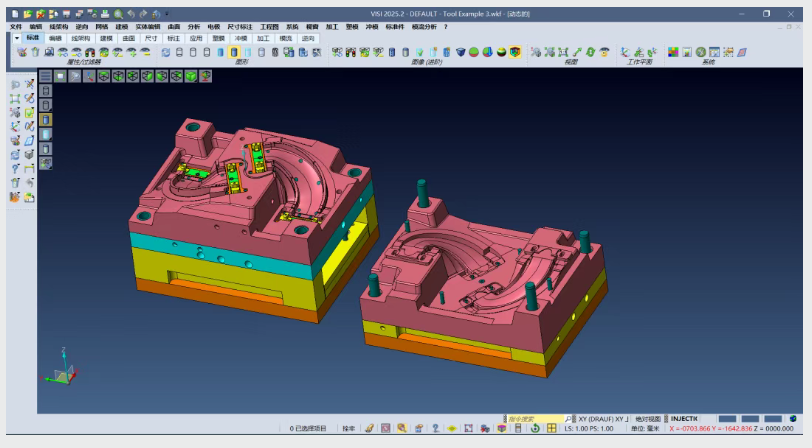Click the hamburger list icon in the viewport toolbar
This screenshot has width=812, height=448.
pos(45,75)
